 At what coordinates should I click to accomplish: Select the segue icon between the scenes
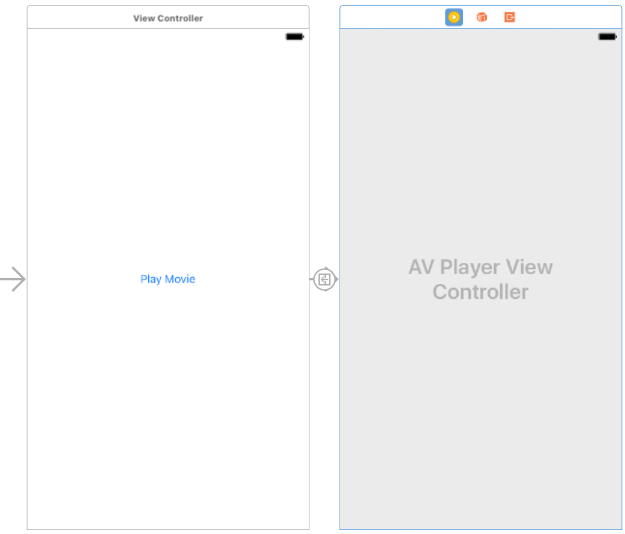324,279
